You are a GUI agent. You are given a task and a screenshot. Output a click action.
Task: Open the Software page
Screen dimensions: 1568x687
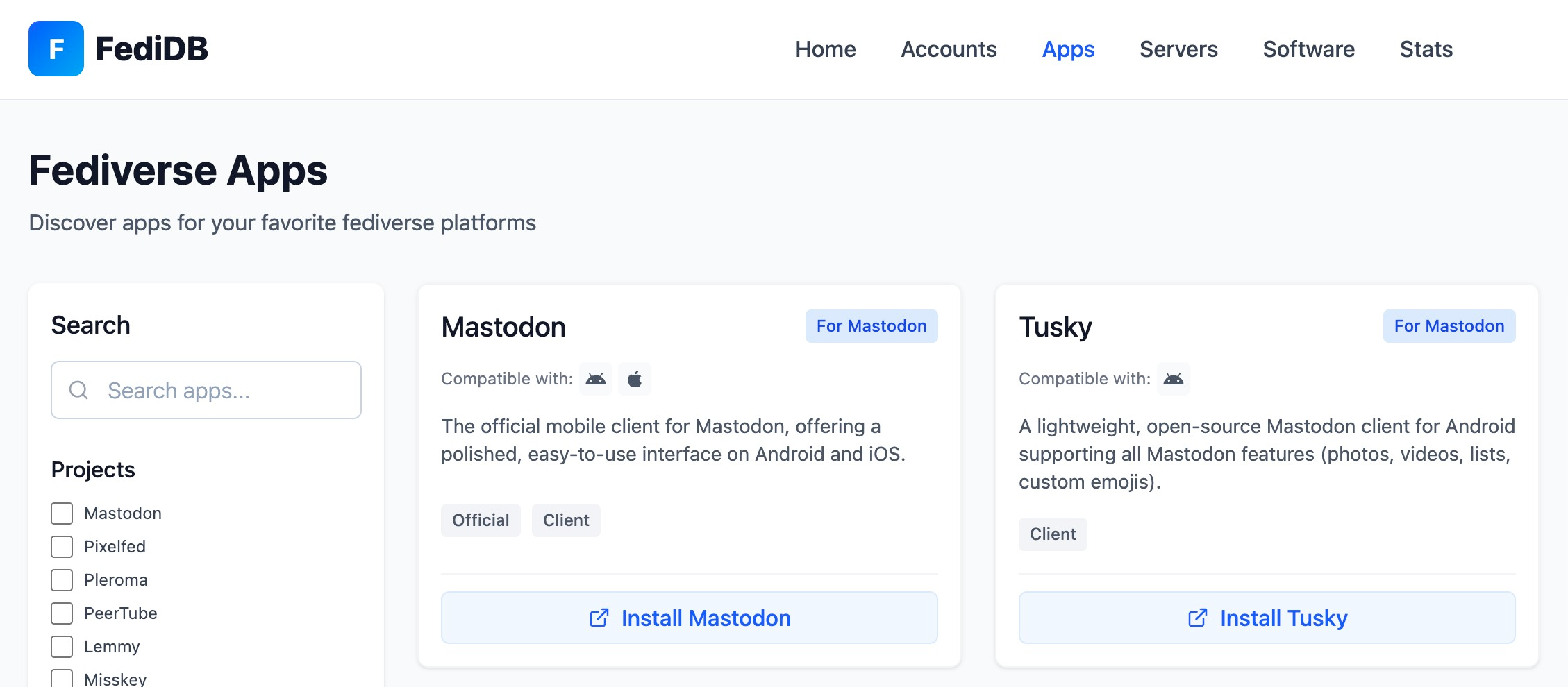pyautogui.click(x=1309, y=49)
